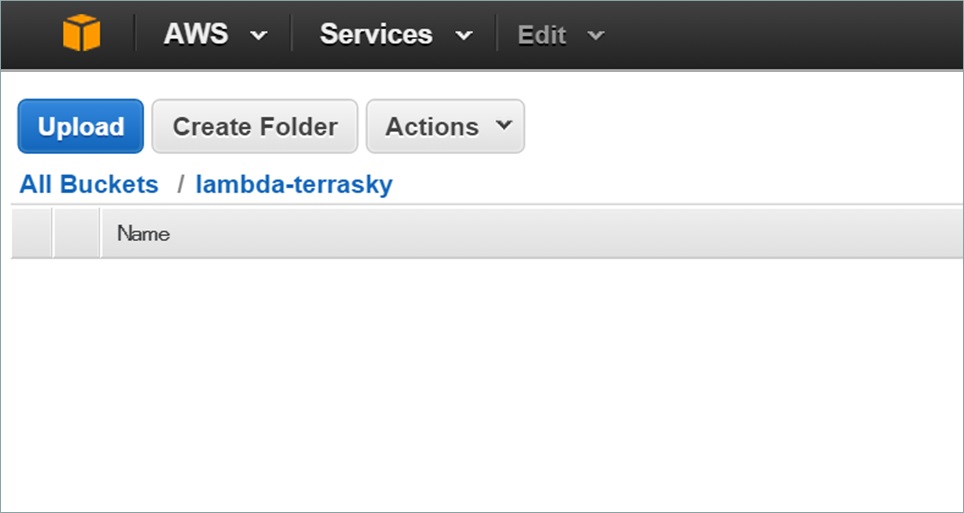Click the orange AWS cube logo
Screen dimensions: 964x513
[81, 34]
